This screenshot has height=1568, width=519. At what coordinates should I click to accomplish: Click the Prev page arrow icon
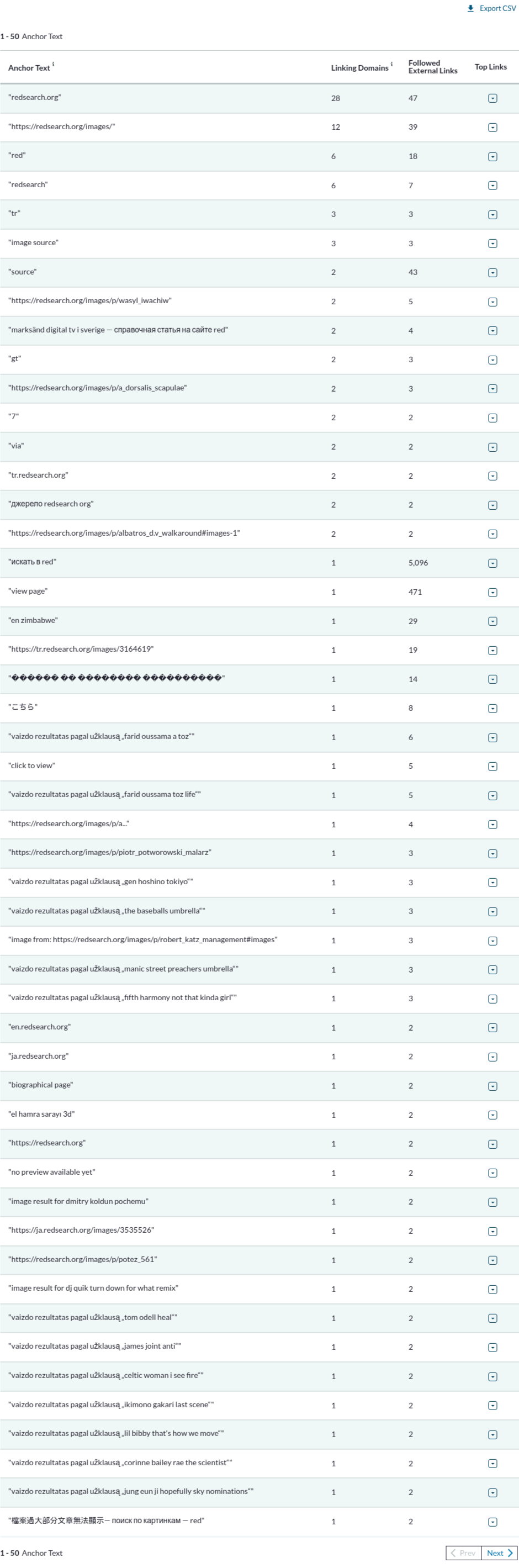click(453, 1553)
